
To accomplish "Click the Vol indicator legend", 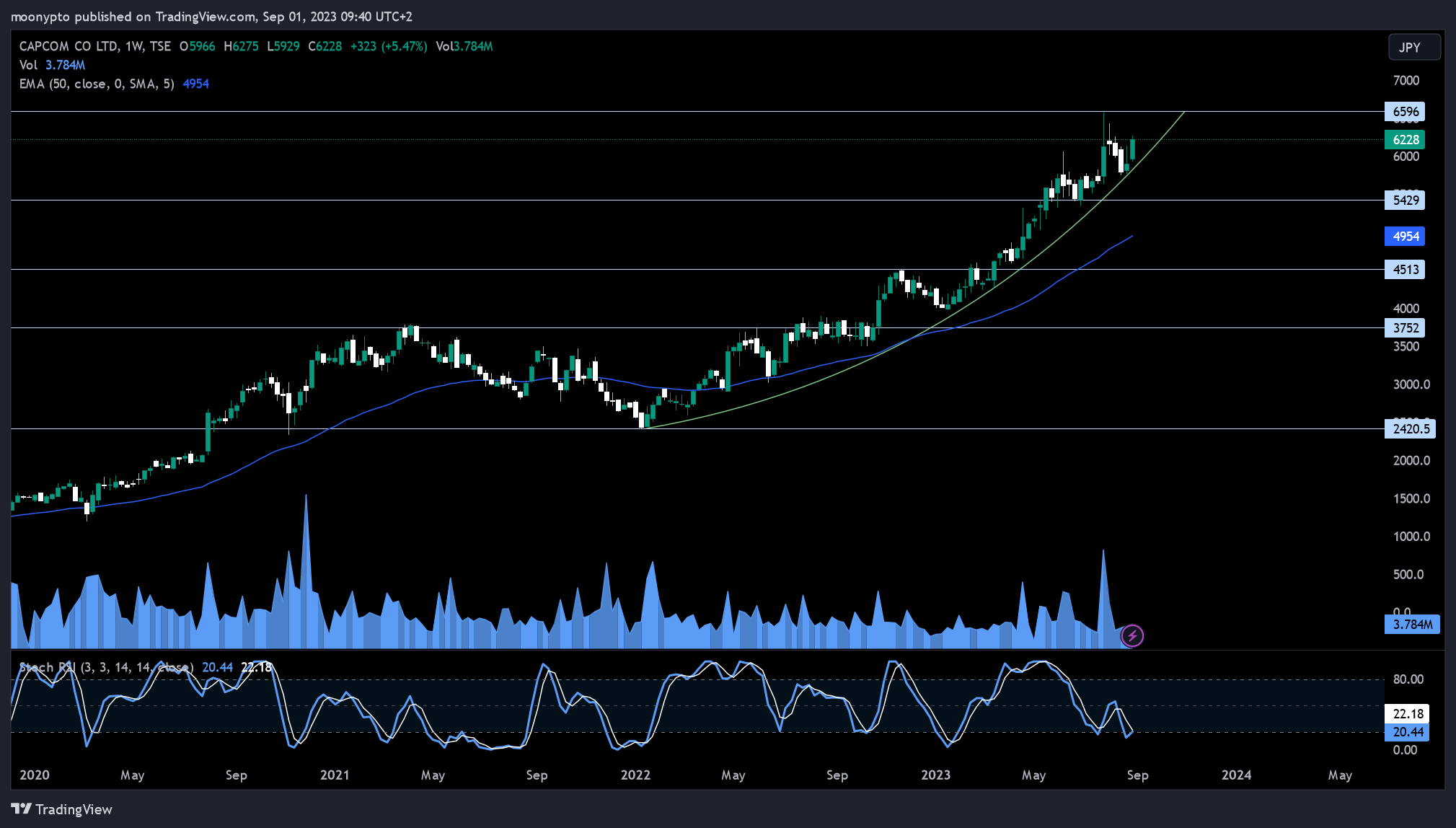I will click(52, 65).
